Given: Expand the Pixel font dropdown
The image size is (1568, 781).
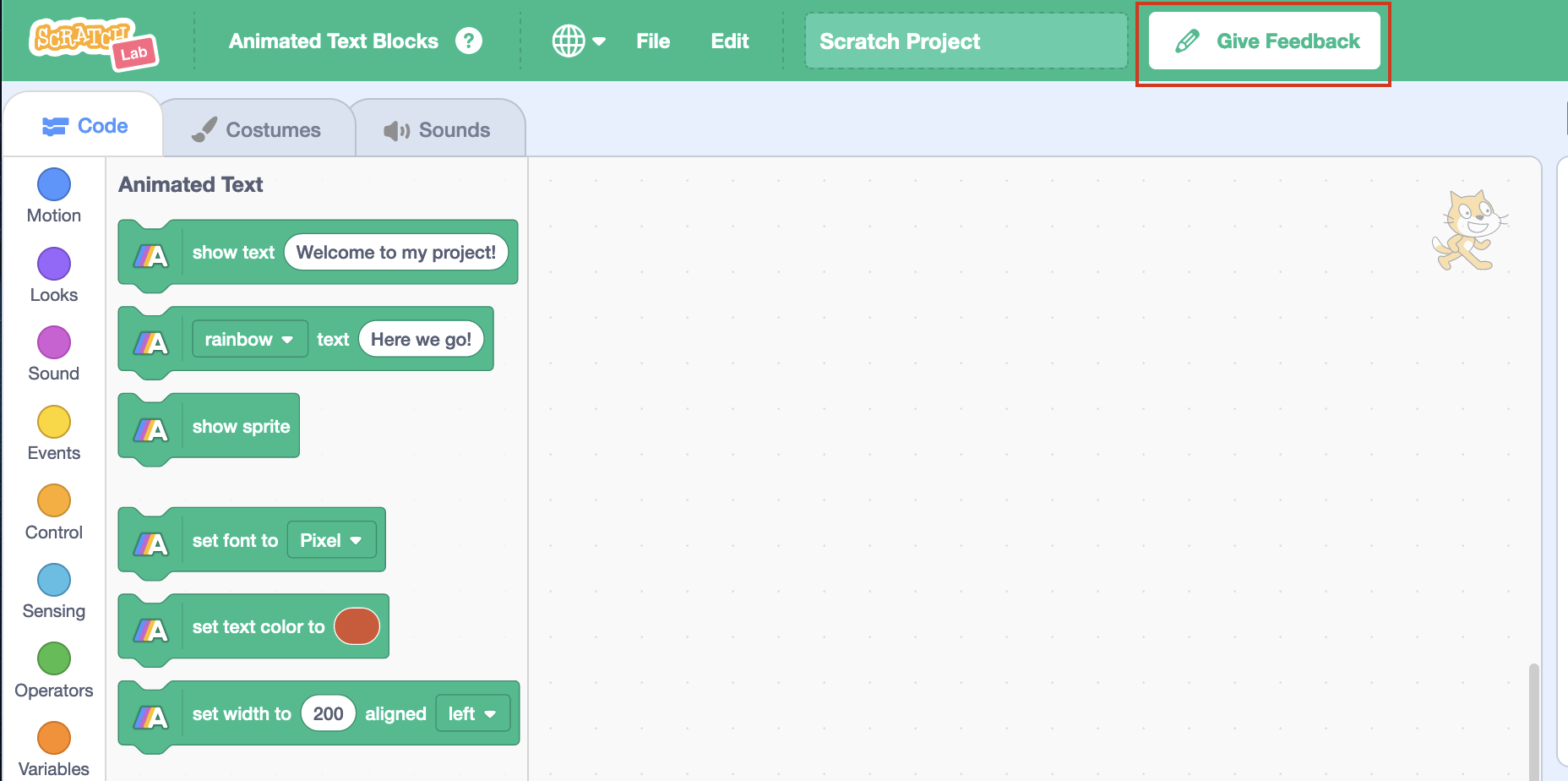Looking at the screenshot, I should click(x=331, y=541).
